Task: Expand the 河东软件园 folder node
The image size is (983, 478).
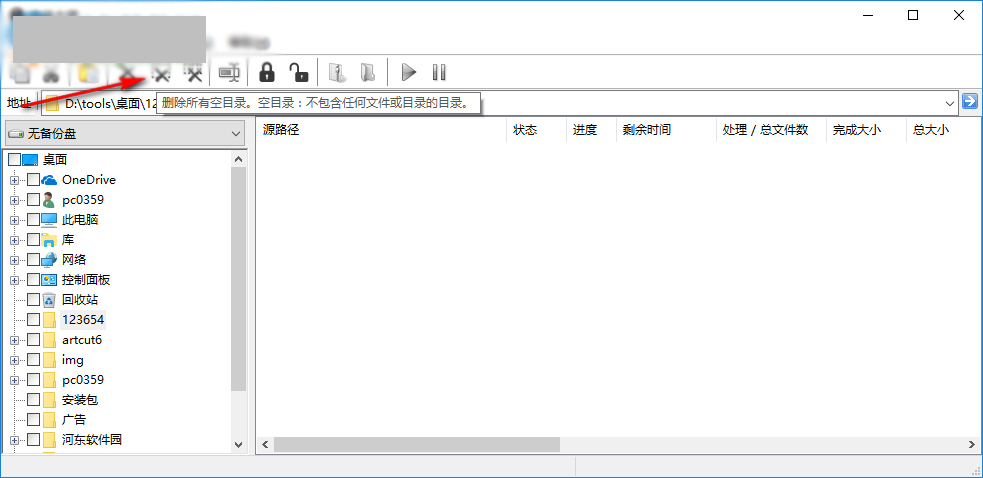Action: click(14, 440)
